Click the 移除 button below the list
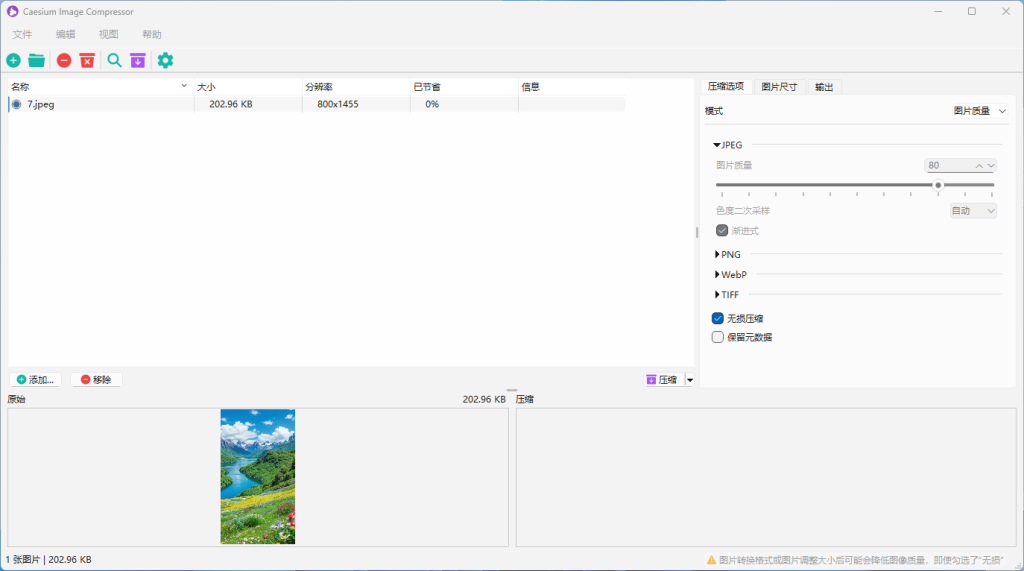Screen dimensions: 1024x571 click(x=96, y=380)
